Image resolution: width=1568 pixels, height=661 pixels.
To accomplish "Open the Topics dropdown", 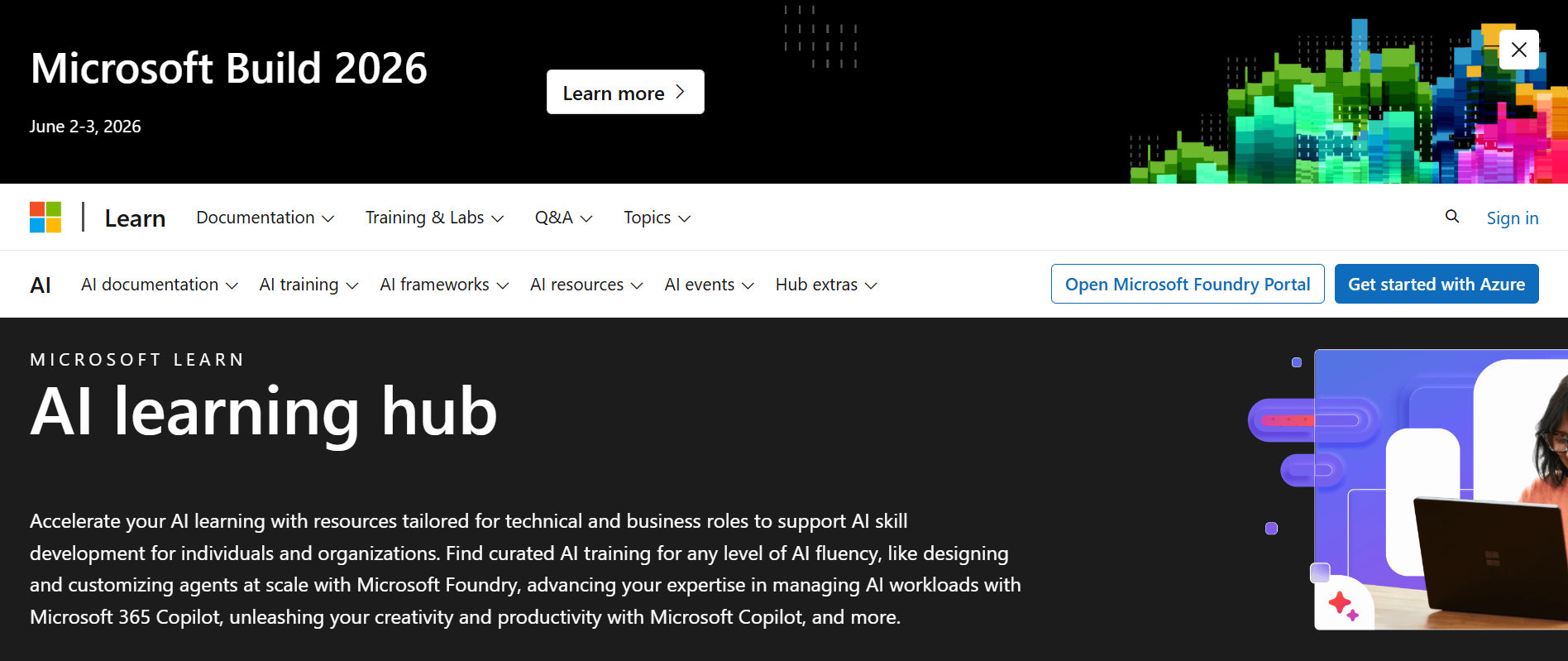I will tap(656, 217).
